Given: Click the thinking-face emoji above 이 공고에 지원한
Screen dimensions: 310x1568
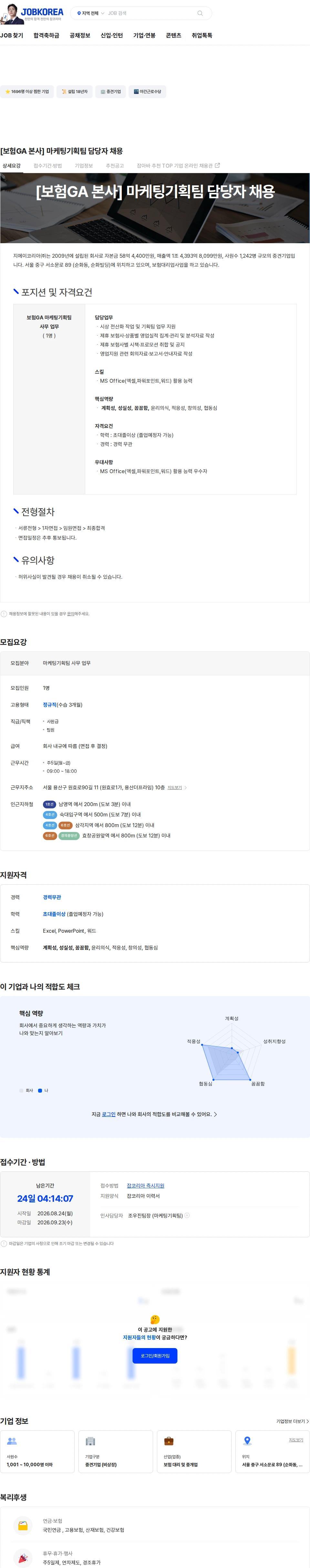Looking at the screenshot, I should 155,1320.
